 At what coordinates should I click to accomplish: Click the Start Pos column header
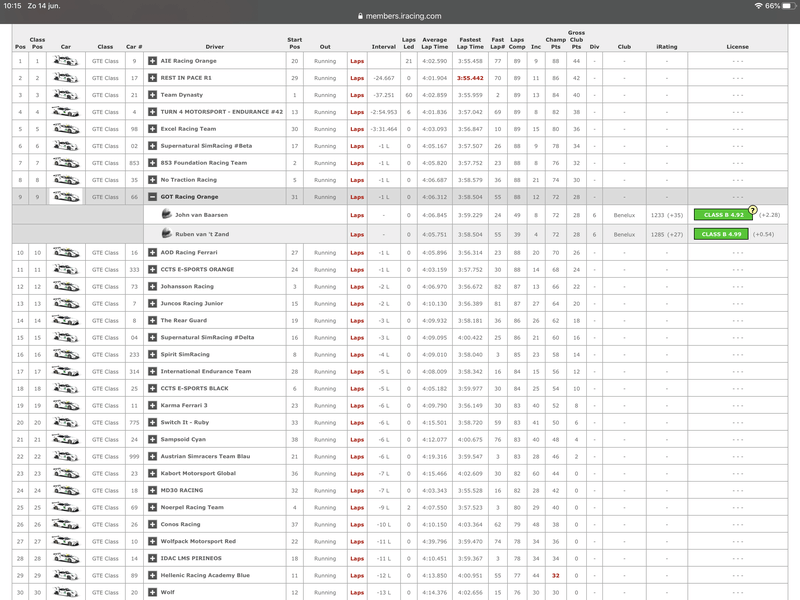tap(294, 43)
